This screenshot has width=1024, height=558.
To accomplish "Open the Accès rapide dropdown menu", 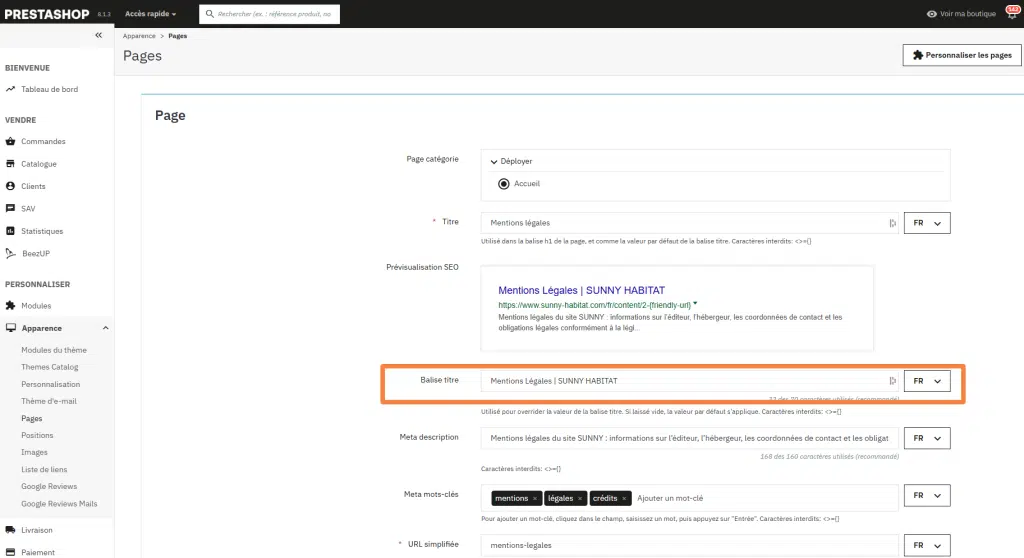I will 151,14.
